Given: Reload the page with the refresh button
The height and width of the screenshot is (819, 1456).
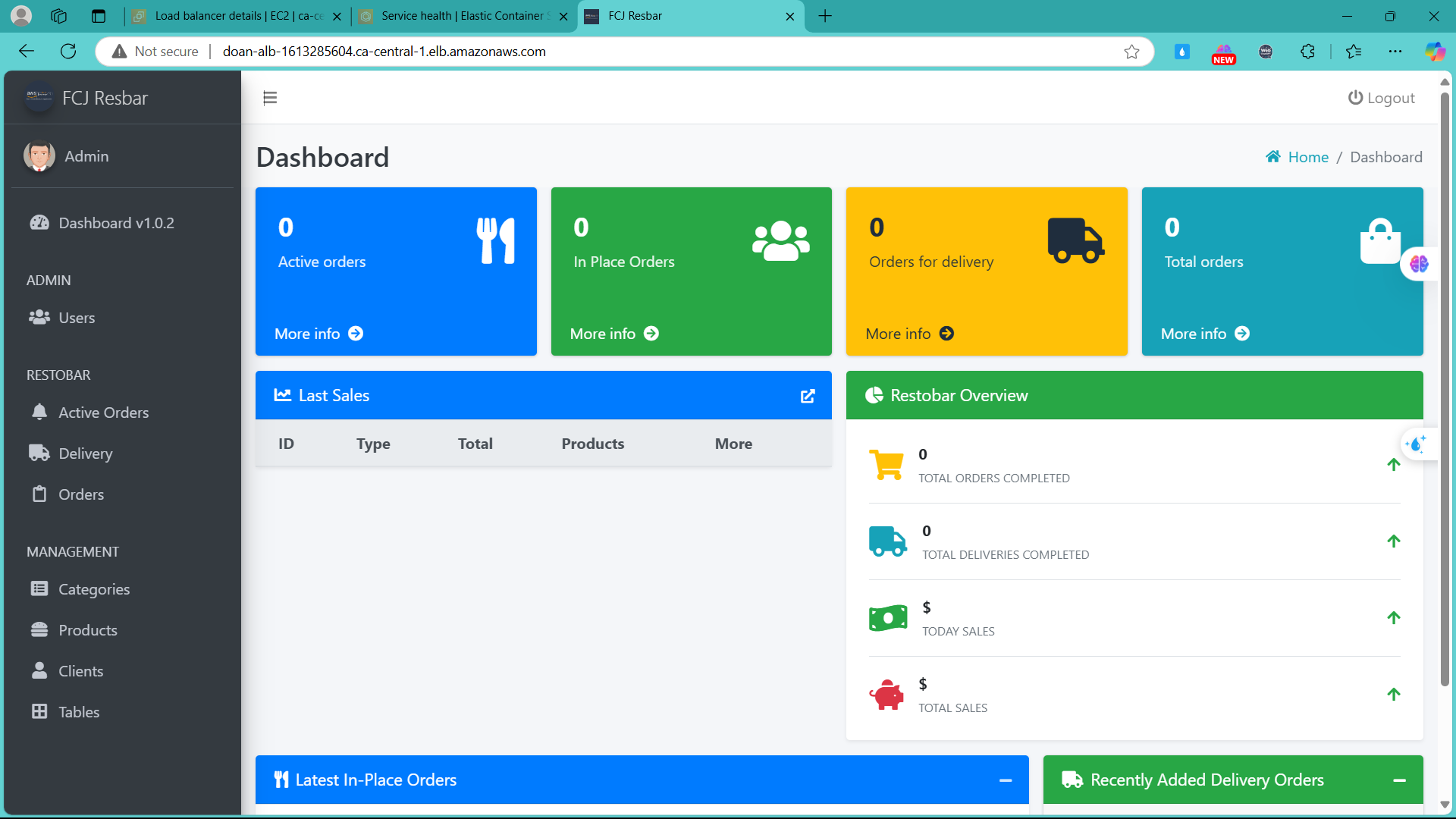Looking at the screenshot, I should coord(68,51).
